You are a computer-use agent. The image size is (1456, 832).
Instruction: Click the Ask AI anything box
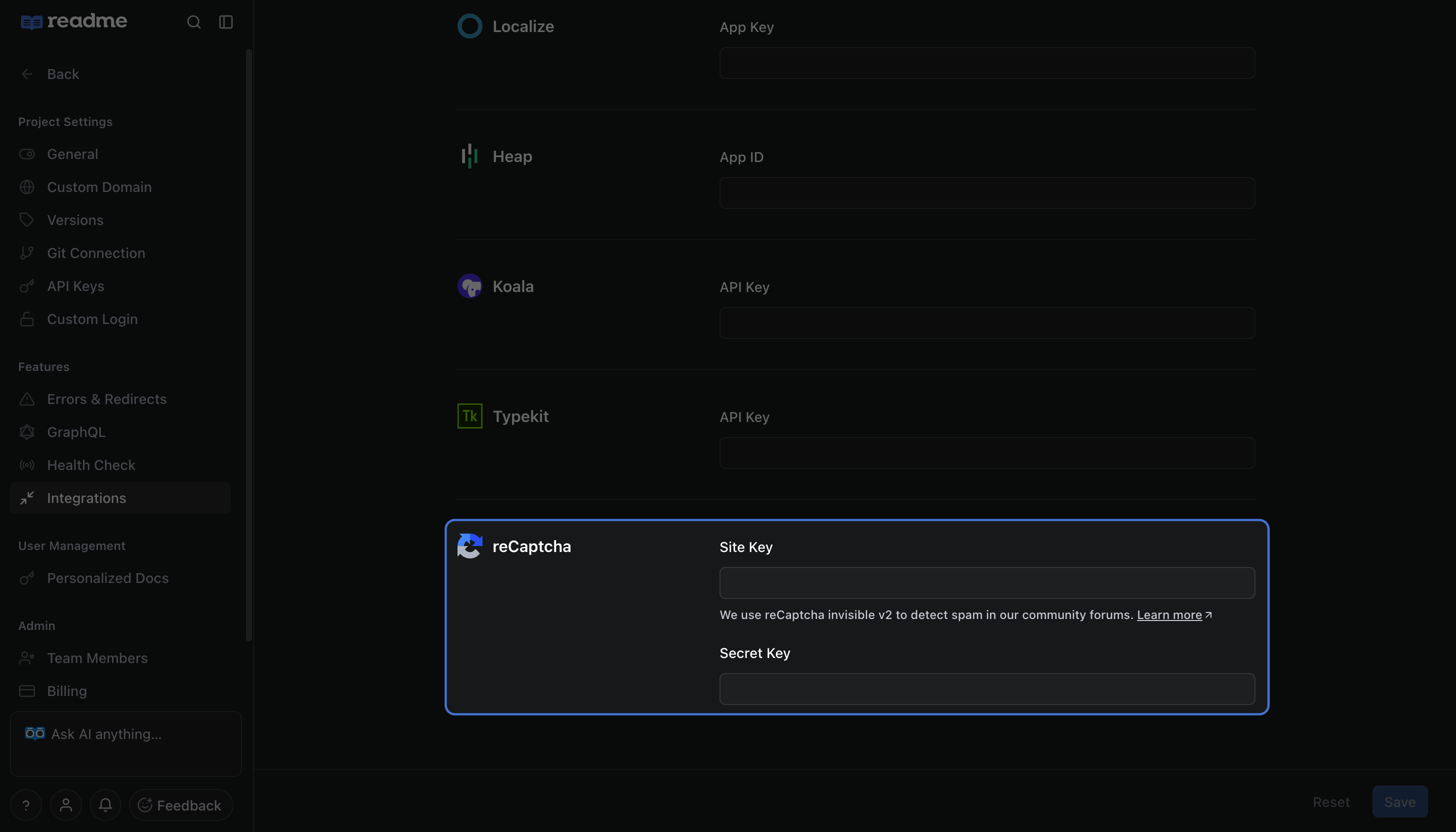(x=125, y=743)
